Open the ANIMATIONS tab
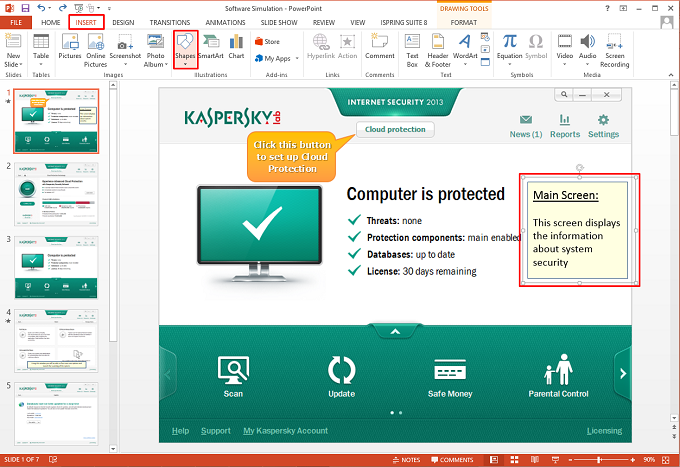Image resolution: width=680 pixels, height=467 pixels. 226,23
